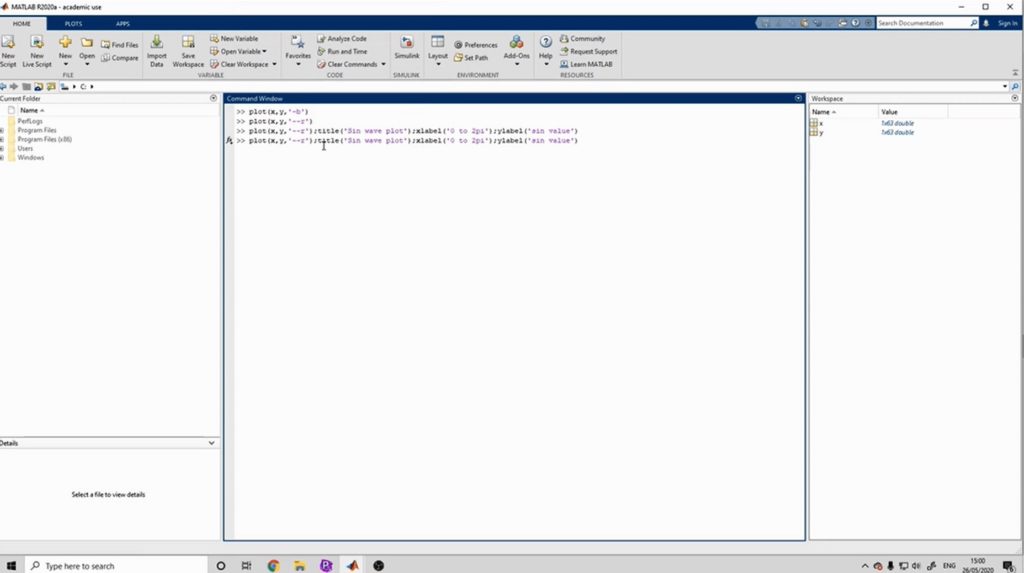Launch Simulink from the toolstrip
This screenshot has height=573, width=1024.
[x=407, y=43]
